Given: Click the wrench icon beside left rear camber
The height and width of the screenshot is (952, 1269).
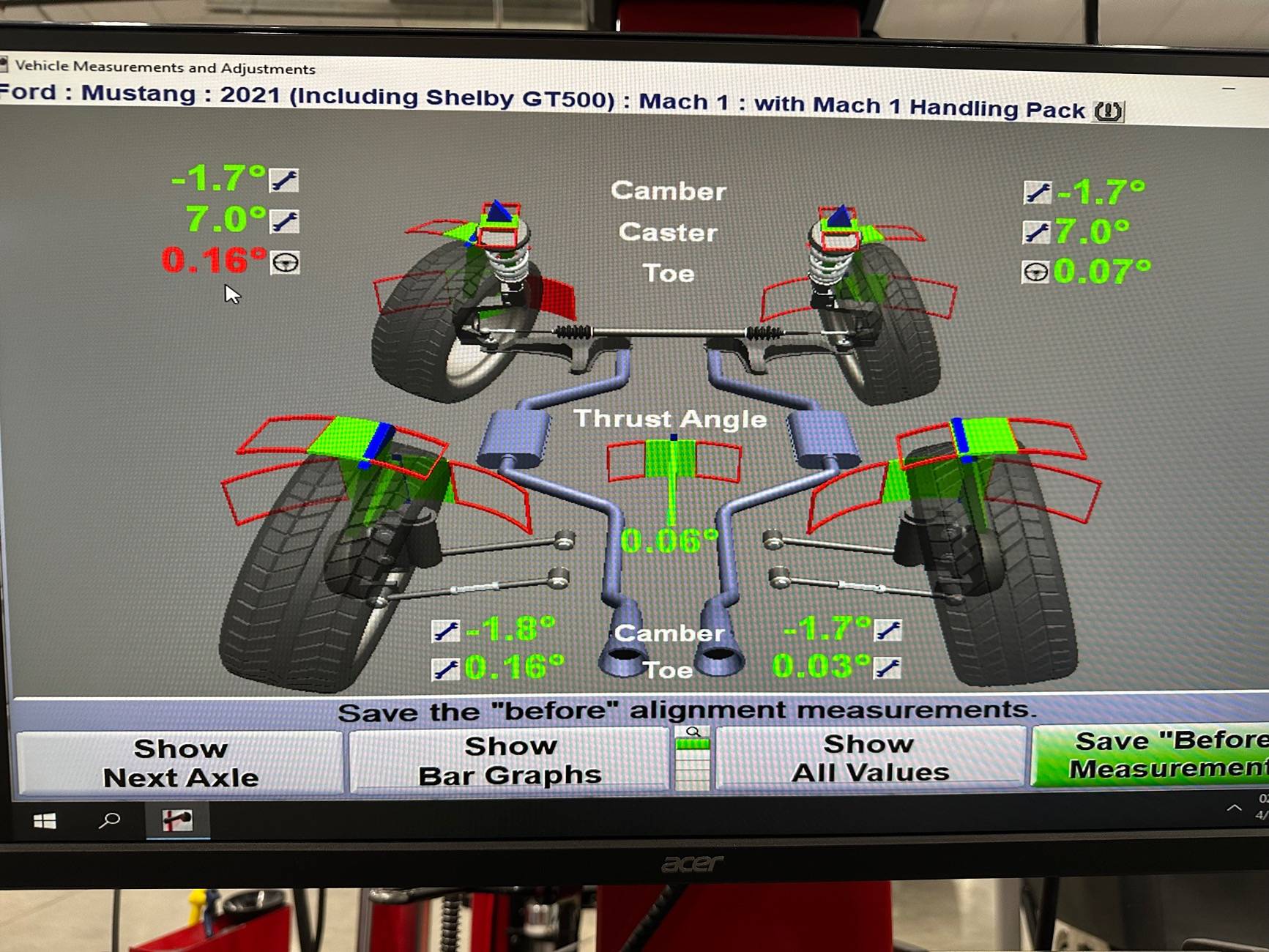Looking at the screenshot, I should point(445,631).
